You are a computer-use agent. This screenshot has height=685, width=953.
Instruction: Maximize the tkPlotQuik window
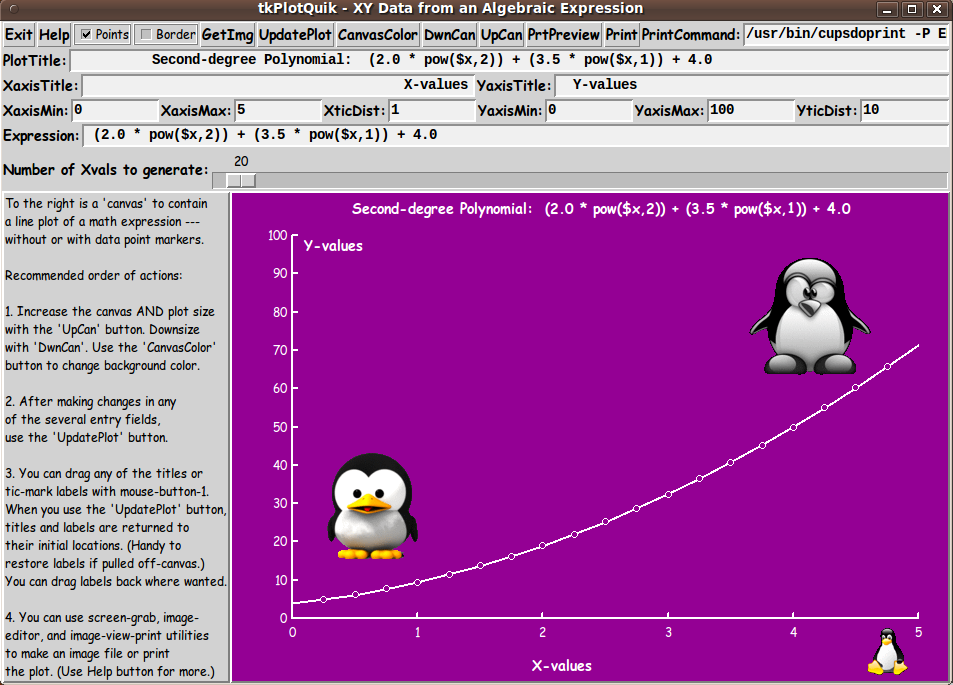[912, 9]
